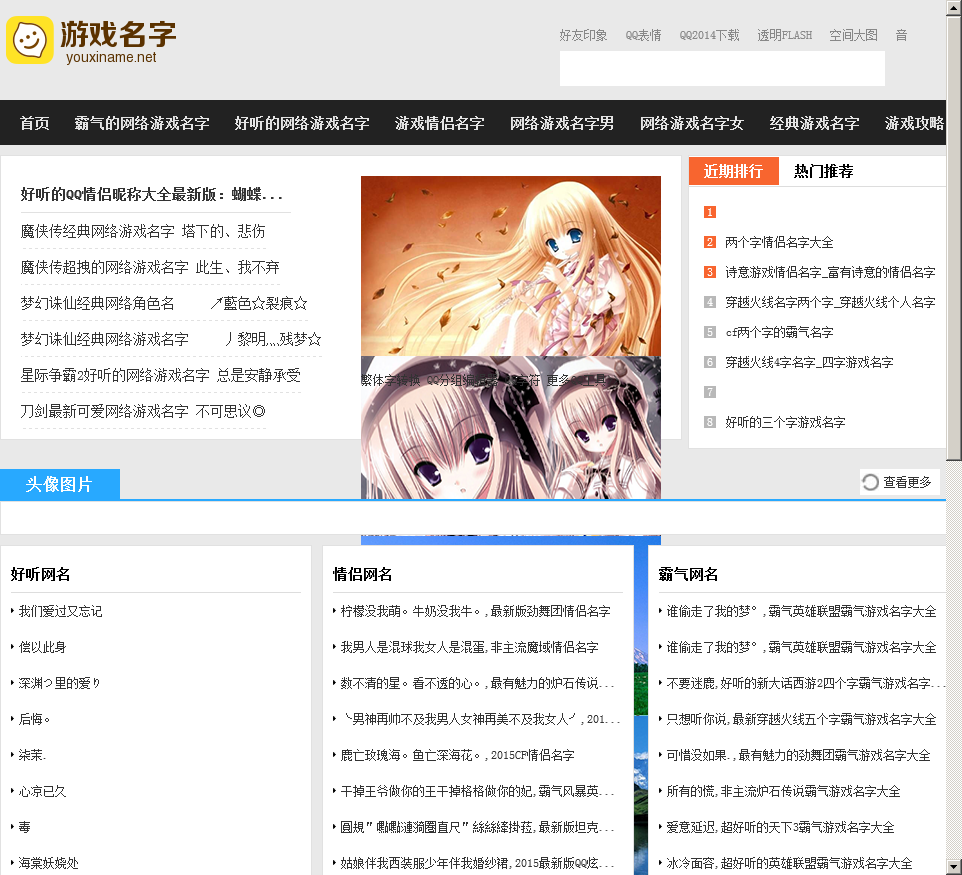Screen dimensions: 962x875
Task: Open the 透明FLASH link
Action: click(784, 36)
